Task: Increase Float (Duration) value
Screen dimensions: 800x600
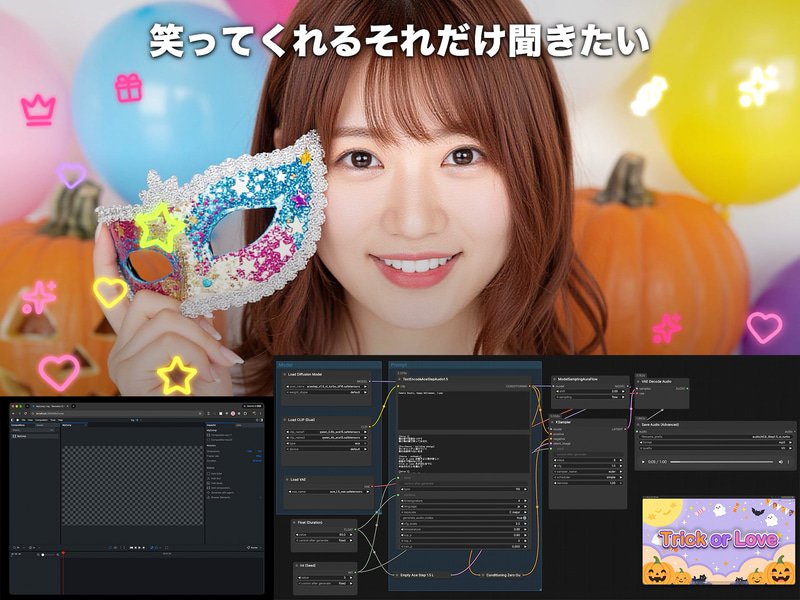Action: 351,535
